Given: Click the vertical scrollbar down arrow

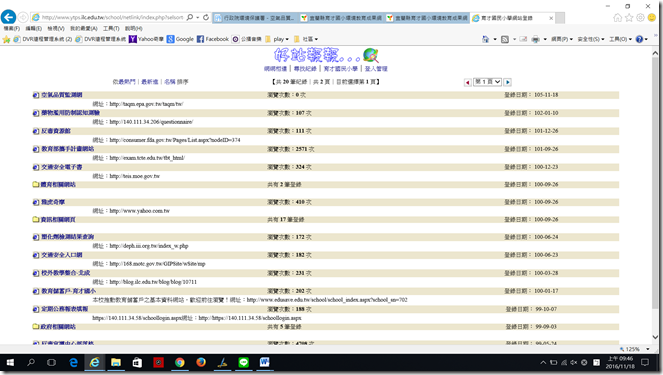Looking at the screenshot, I should click(x=655, y=337).
